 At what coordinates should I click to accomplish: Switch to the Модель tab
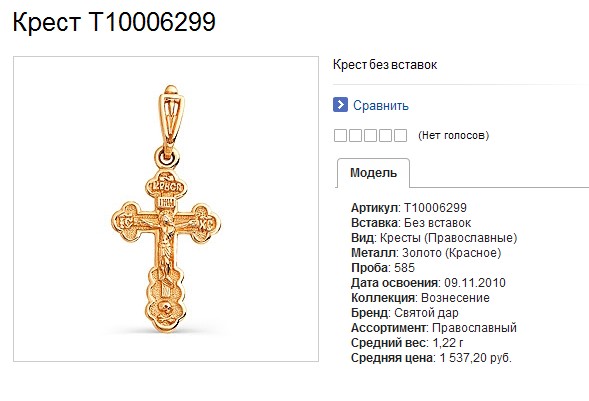click(373, 173)
